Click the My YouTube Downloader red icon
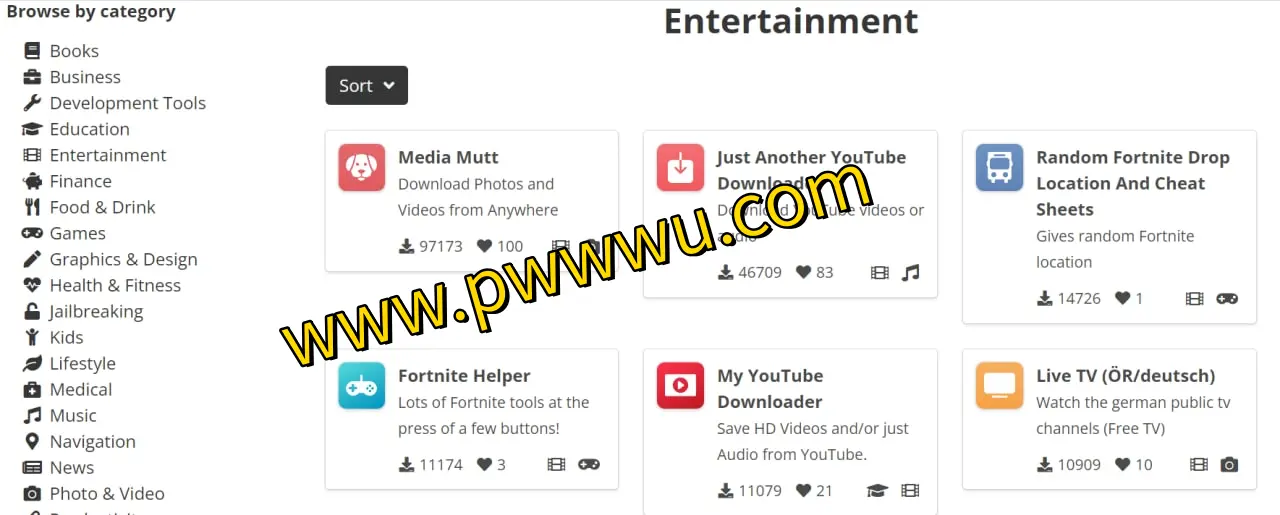1280x515 pixels. [x=681, y=386]
